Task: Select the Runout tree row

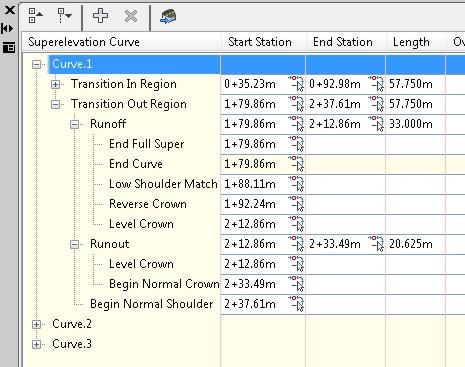Action: 109,244
